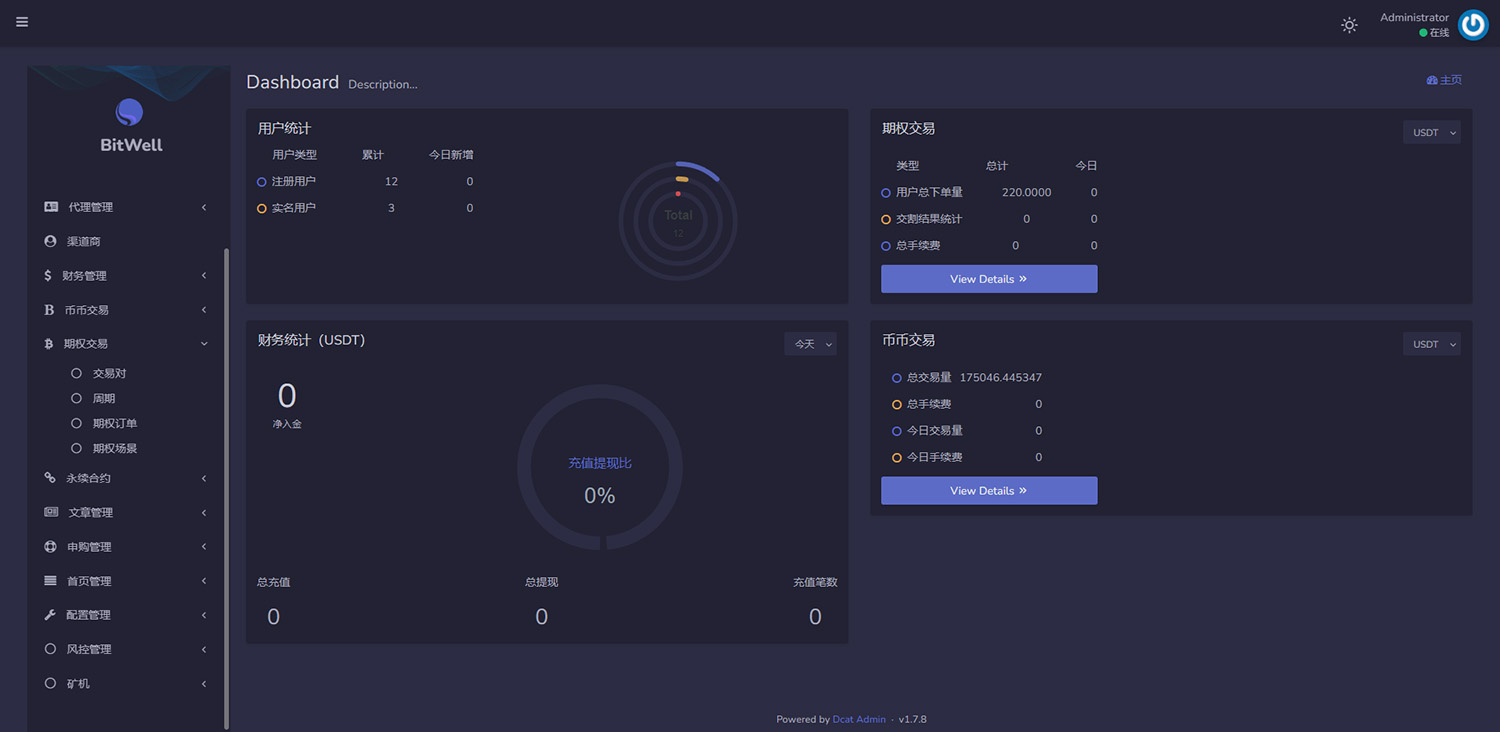Screen dimensions: 1500x732
Task: Expand the 币币交易 sidebar chevron arrow
Action: (x=204, y=310)
